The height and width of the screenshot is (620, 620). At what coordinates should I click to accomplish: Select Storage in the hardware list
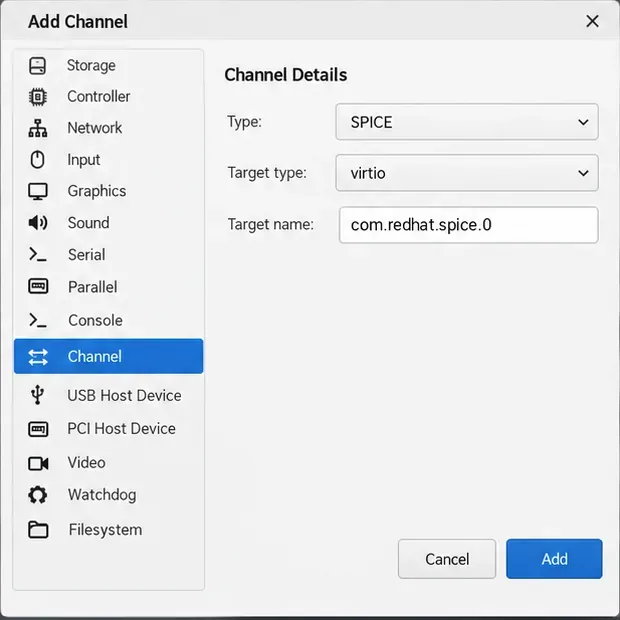click(108, 66)
